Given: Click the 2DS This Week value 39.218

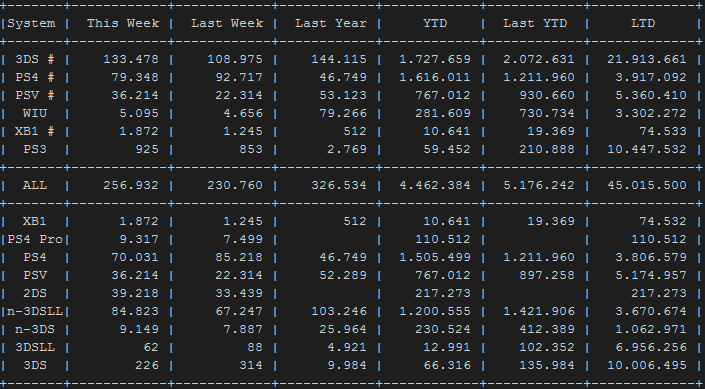Looking at the screenshot, I should click(135, 293).
